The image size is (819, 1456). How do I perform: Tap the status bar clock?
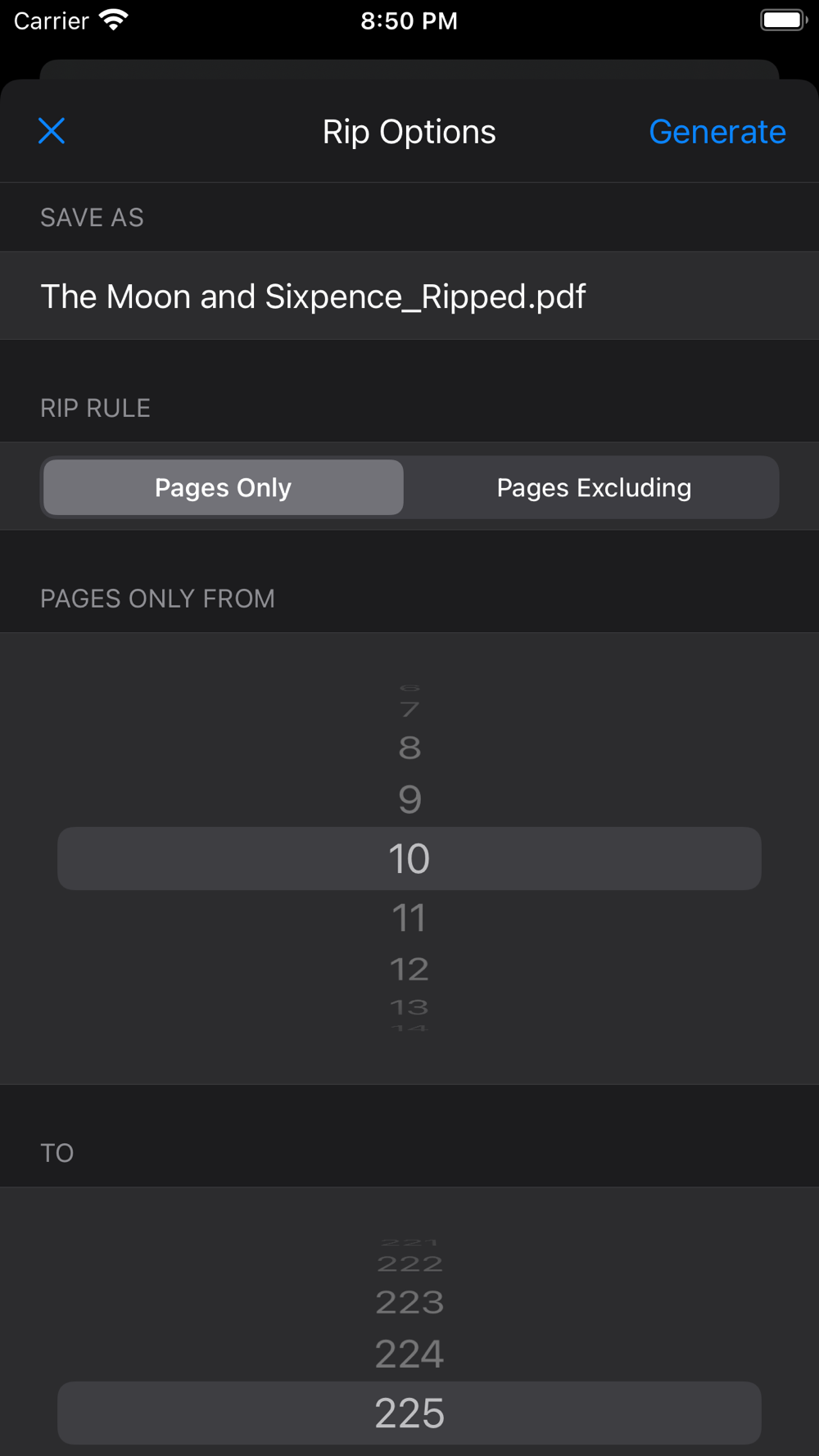pos(409,20)
